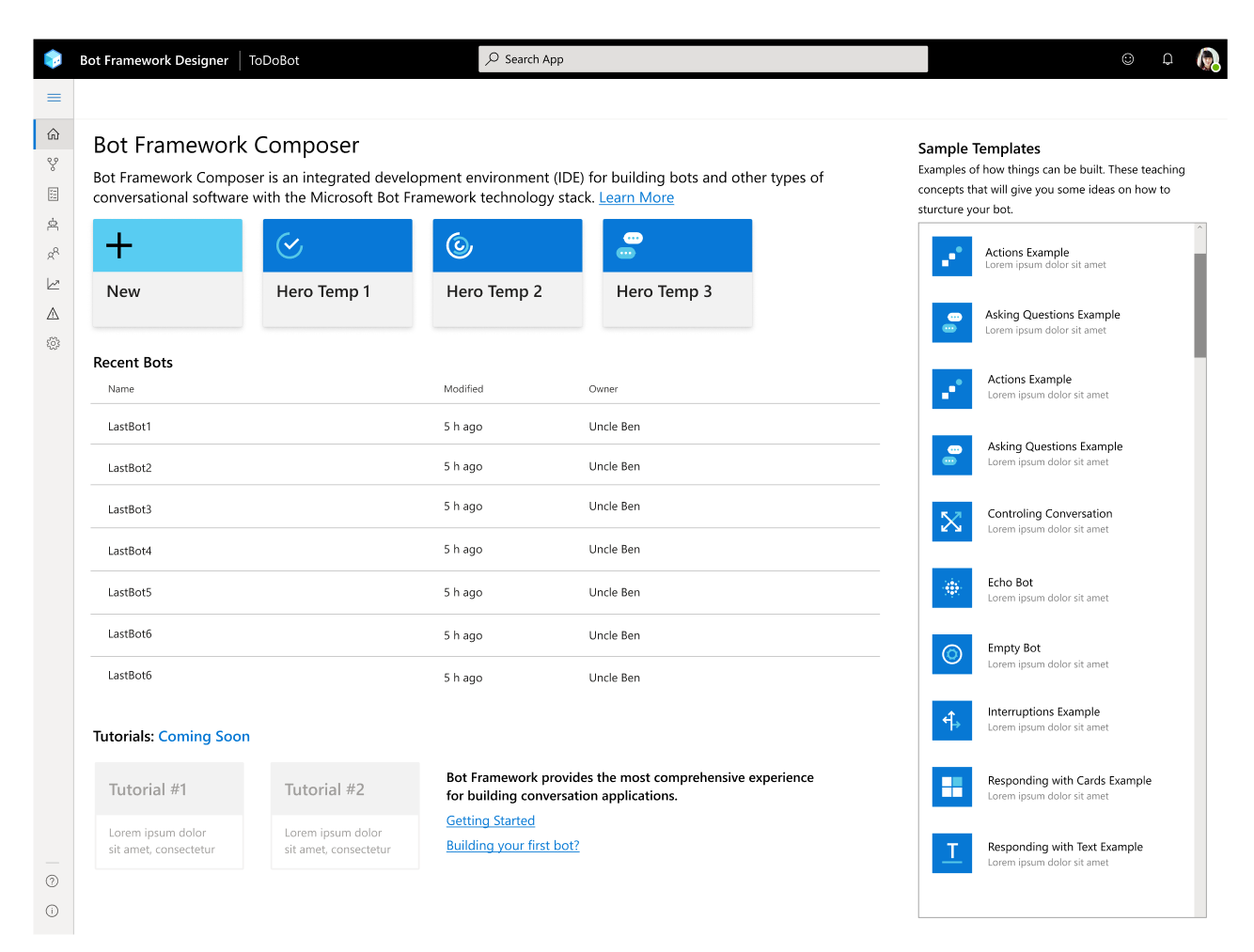Open the Tutorial #2 card

[345, 816]
